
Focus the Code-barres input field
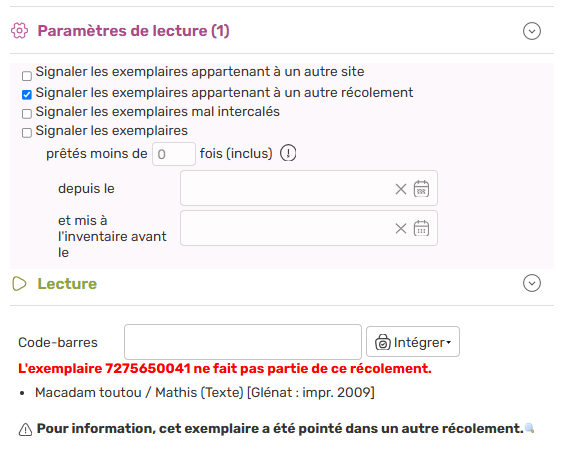tap(243, 342)
